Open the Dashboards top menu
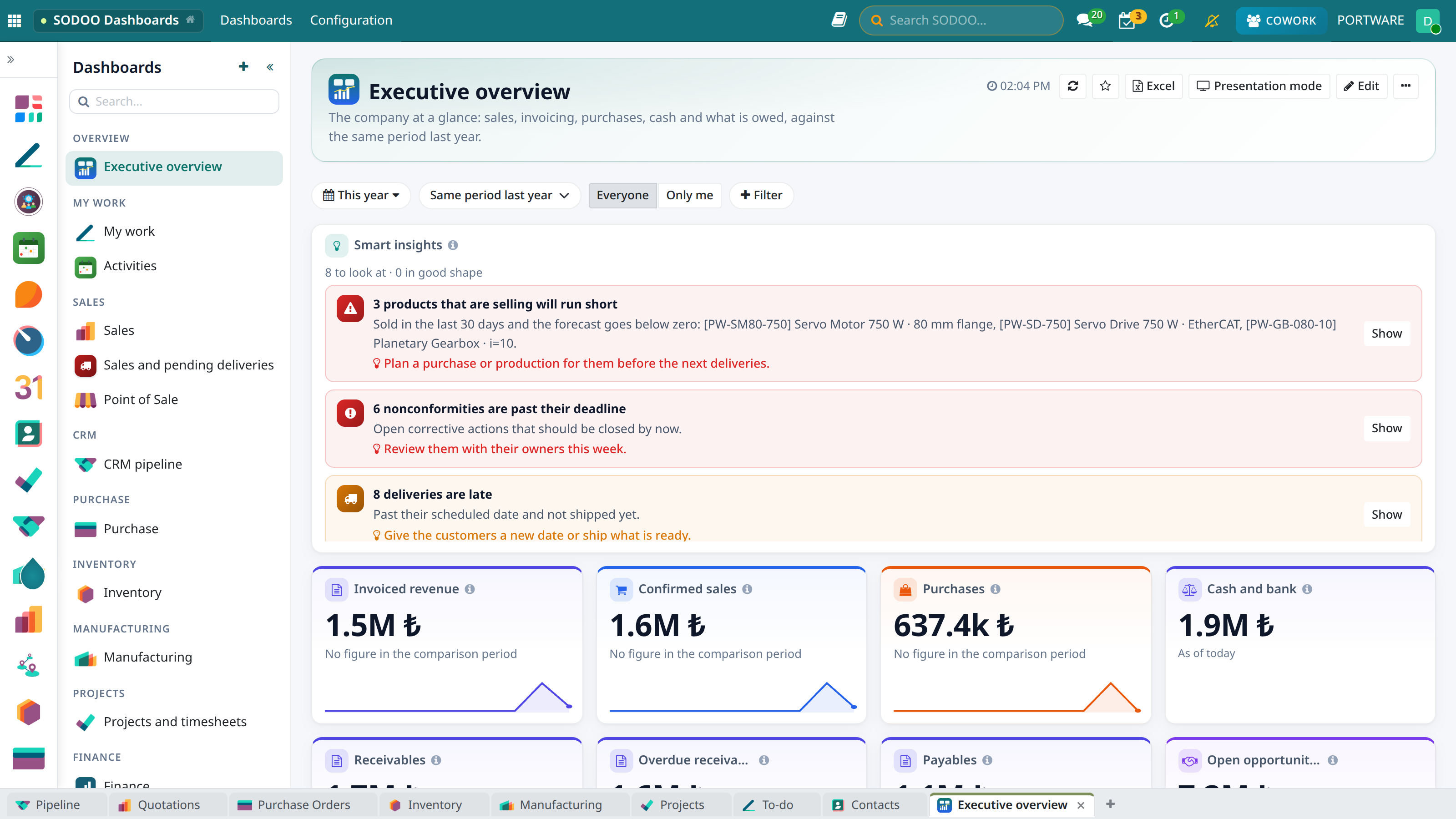This screenshot has width=1456, height=819. pos(256,20)
